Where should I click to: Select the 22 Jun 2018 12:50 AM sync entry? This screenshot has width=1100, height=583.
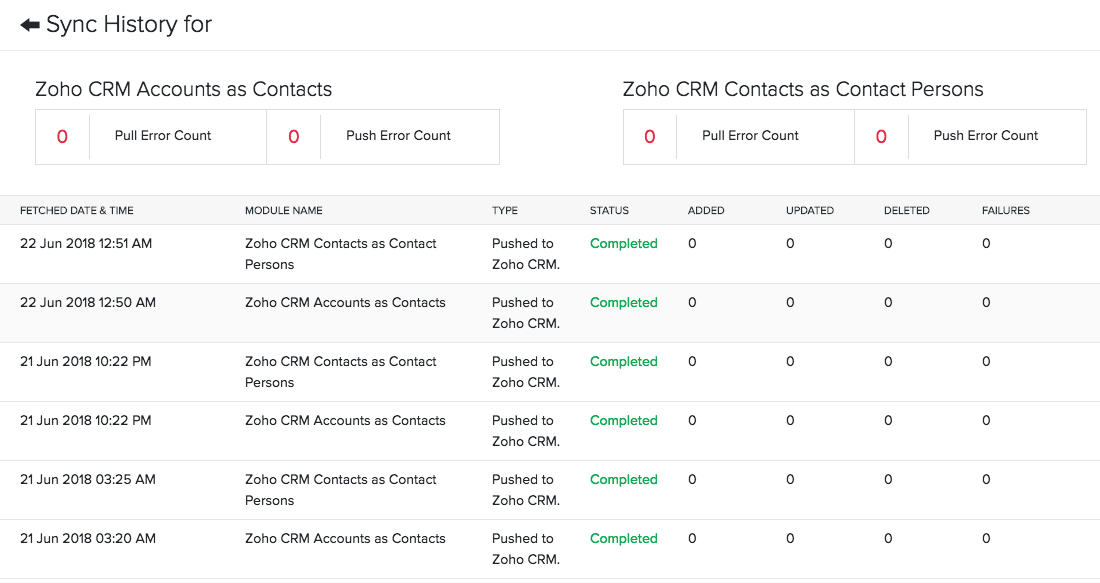click(x=88, y=303)
